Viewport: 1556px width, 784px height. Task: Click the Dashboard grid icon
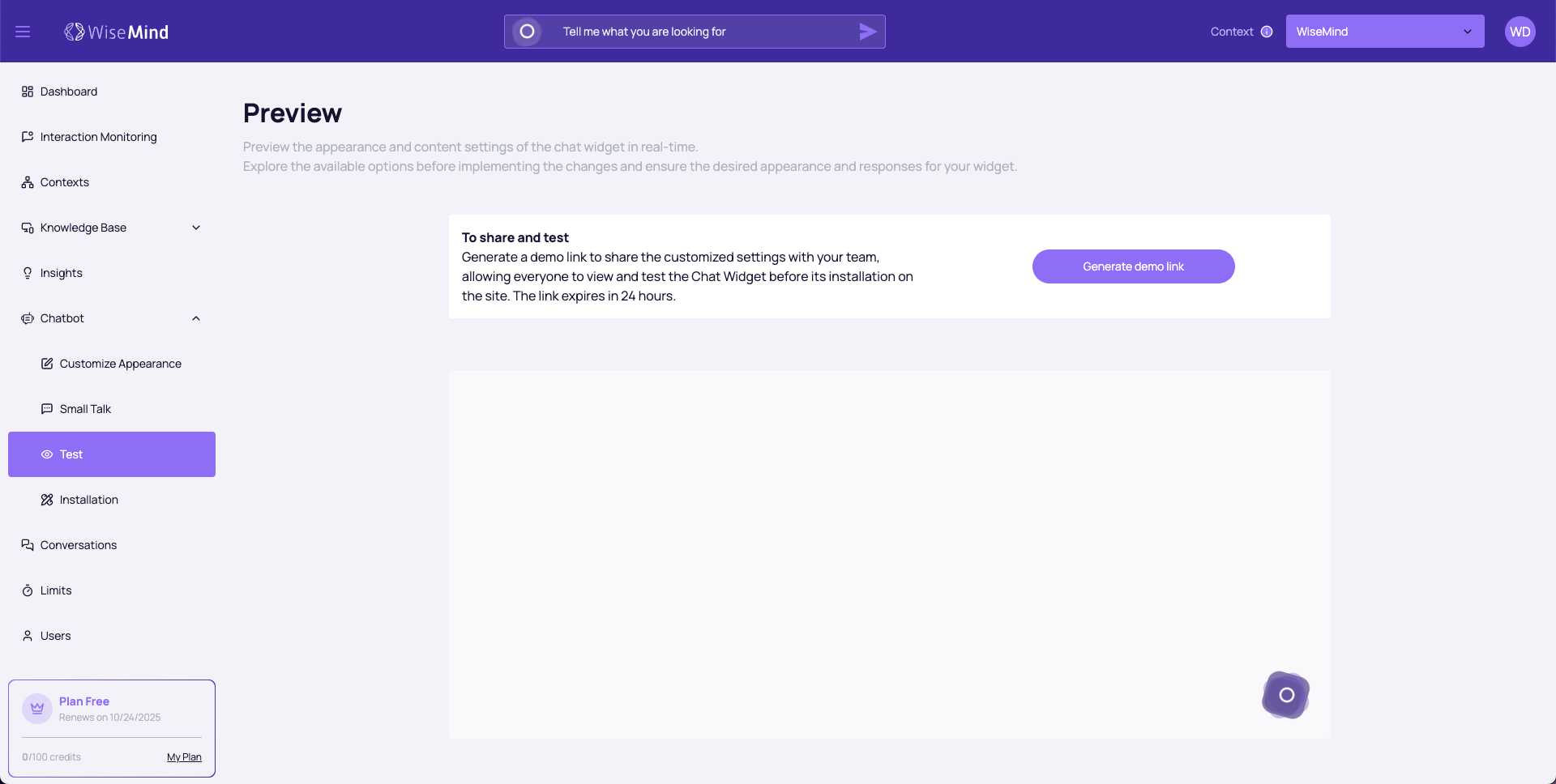point(28,92)
